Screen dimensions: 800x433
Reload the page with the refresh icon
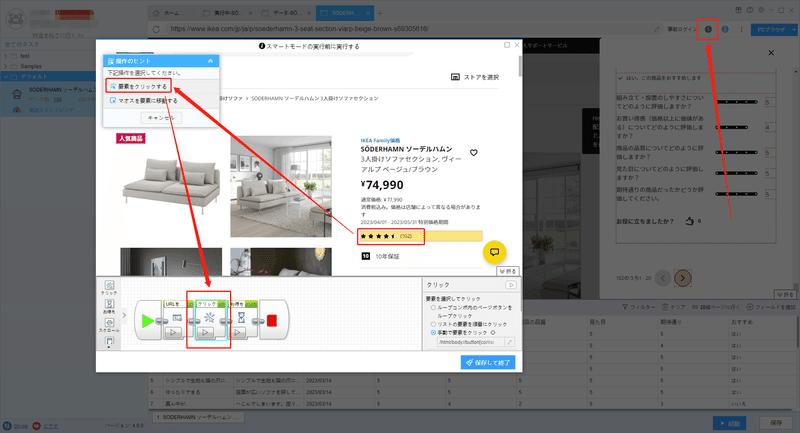click(156, 29)
